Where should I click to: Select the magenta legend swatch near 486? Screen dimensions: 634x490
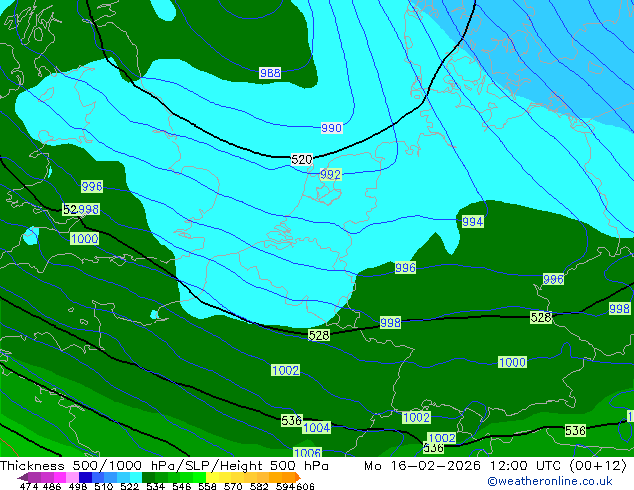[x=60, y=477]
